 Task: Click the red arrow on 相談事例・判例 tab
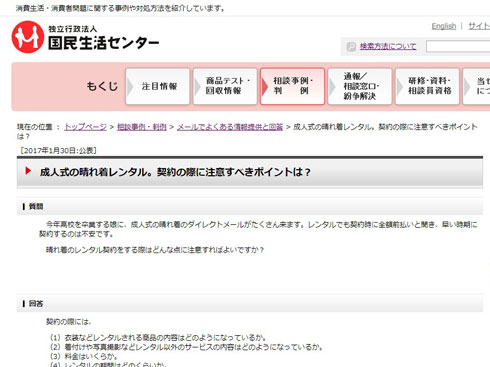(265, 87)
